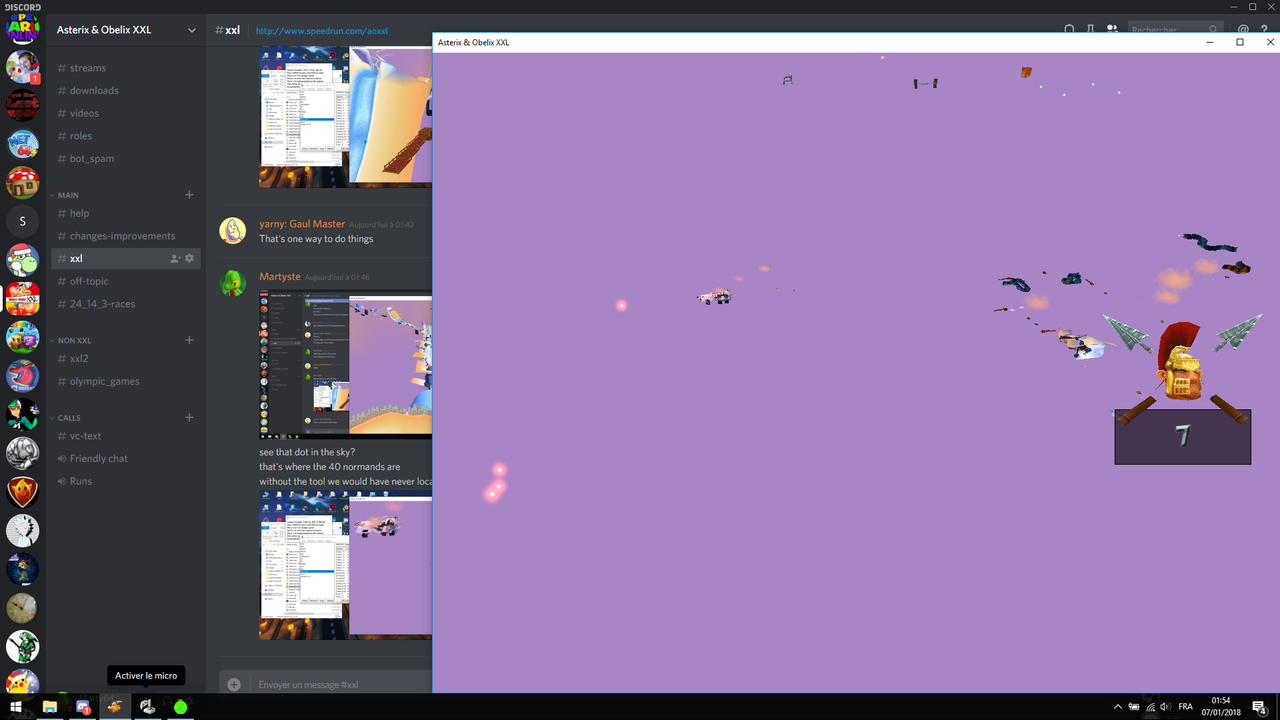This screenshot has height=720, width=1280.
Task: Expand the Asterix & Obelix XXL server dropdown
Action: pyautogui.click(x=192, y=30)
